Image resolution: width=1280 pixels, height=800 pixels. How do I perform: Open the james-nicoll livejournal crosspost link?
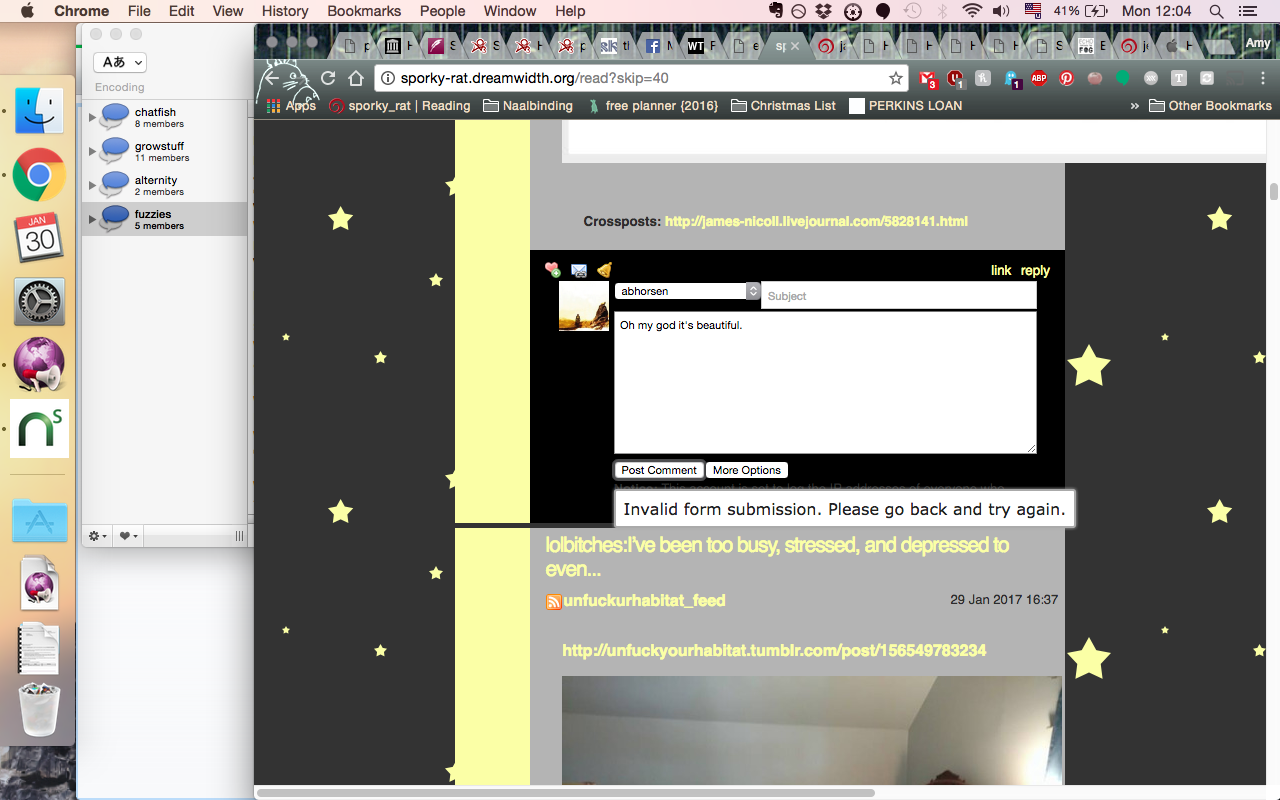pyautogui.click(x=816, y=221)
